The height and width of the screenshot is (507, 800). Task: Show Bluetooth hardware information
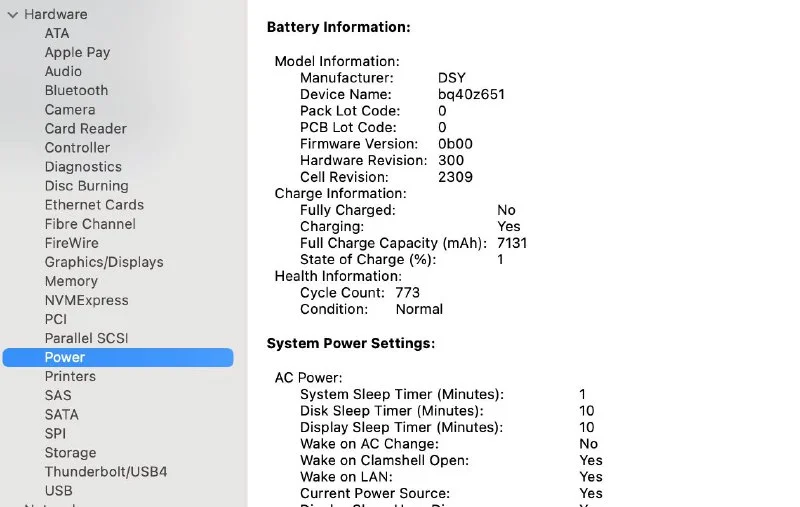(76, 90)
